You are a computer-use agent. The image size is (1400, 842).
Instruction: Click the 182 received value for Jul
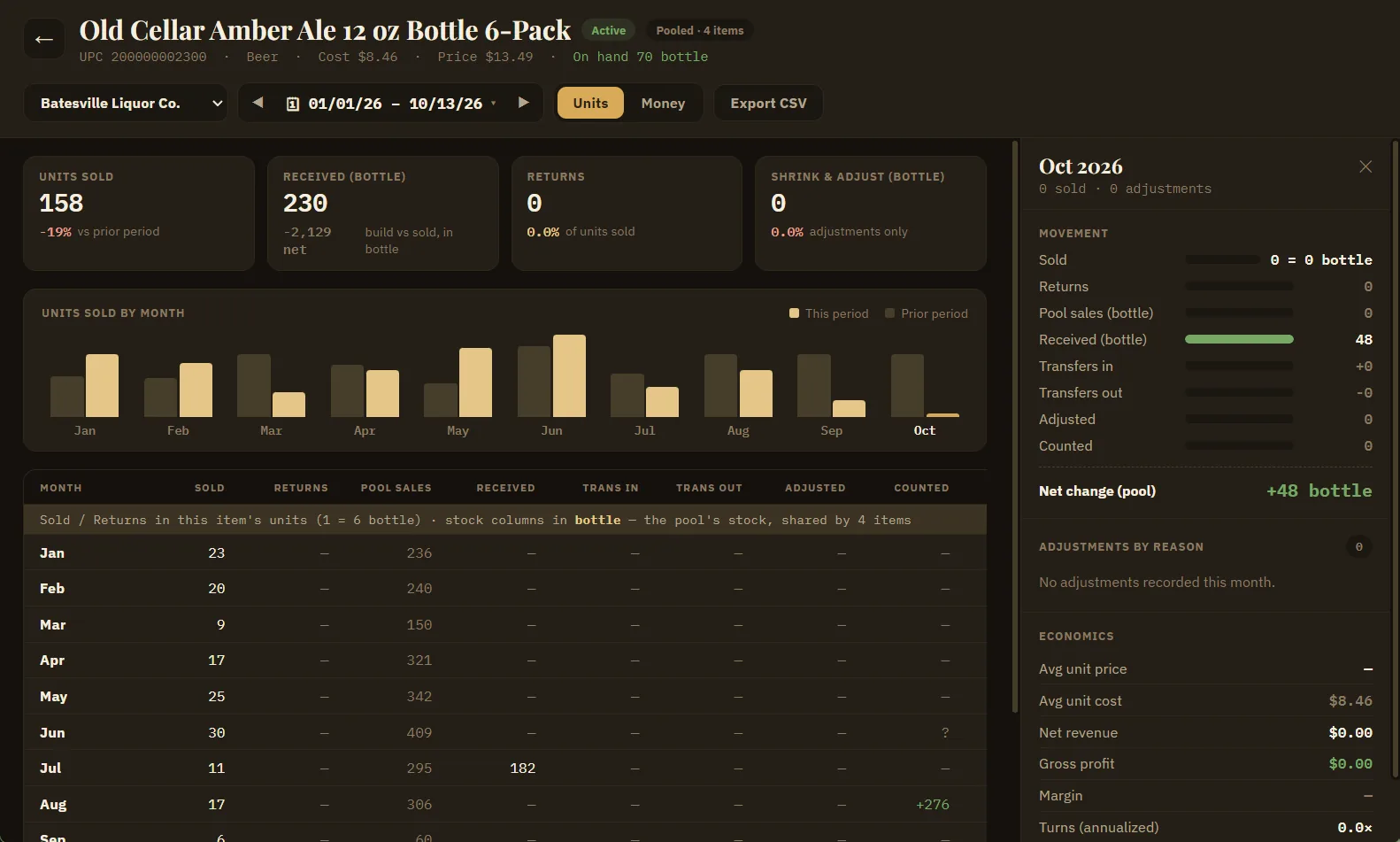522,768
